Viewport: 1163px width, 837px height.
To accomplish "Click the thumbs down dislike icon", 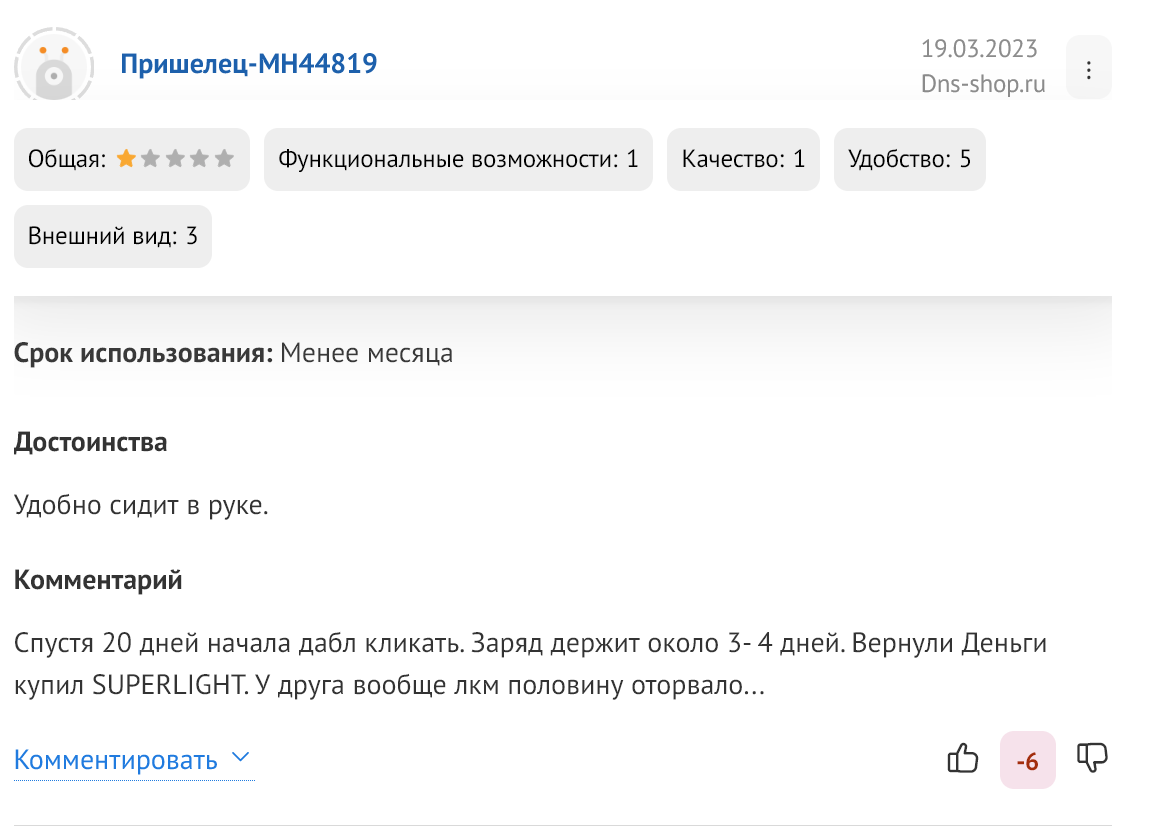I will (x=1092, y=758).
